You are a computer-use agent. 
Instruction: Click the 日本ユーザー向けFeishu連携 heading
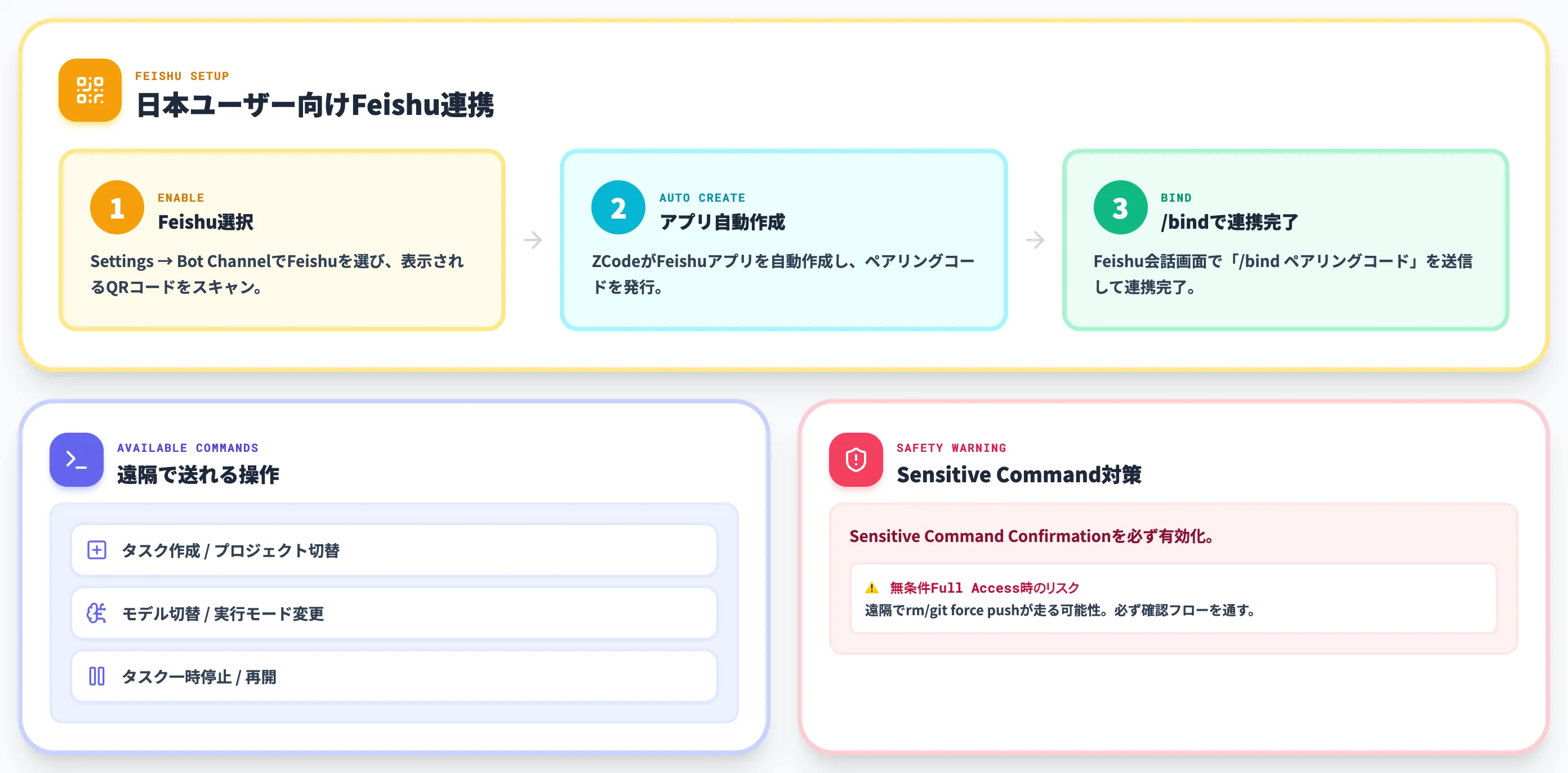pos(315,105)
